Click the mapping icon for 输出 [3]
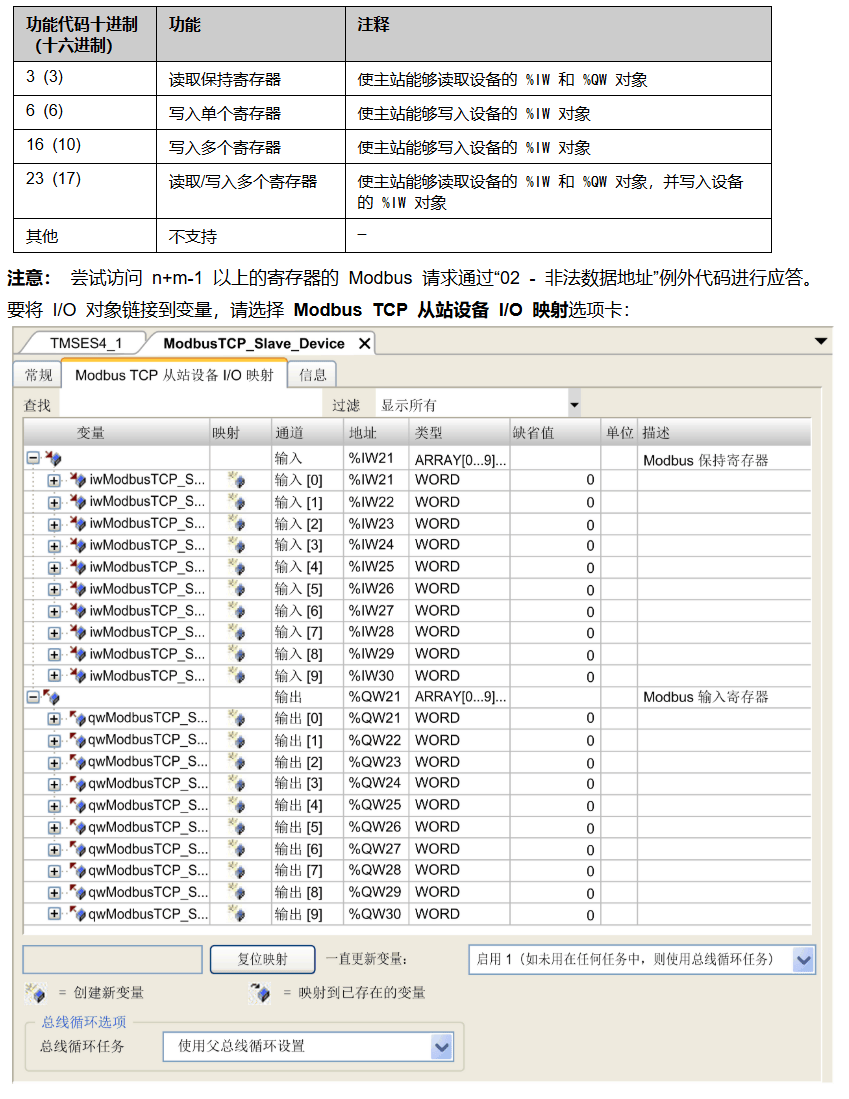 237,784
